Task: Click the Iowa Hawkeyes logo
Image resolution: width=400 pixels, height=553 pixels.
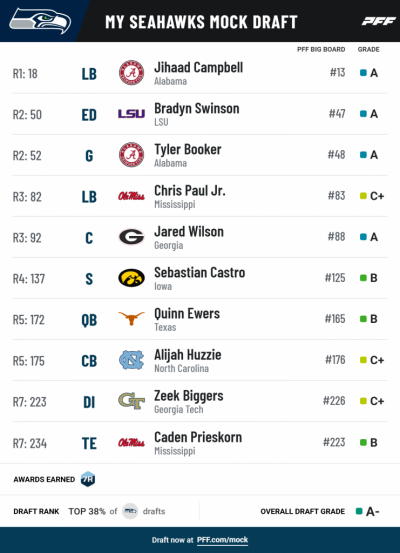Action: pos(131,278)
